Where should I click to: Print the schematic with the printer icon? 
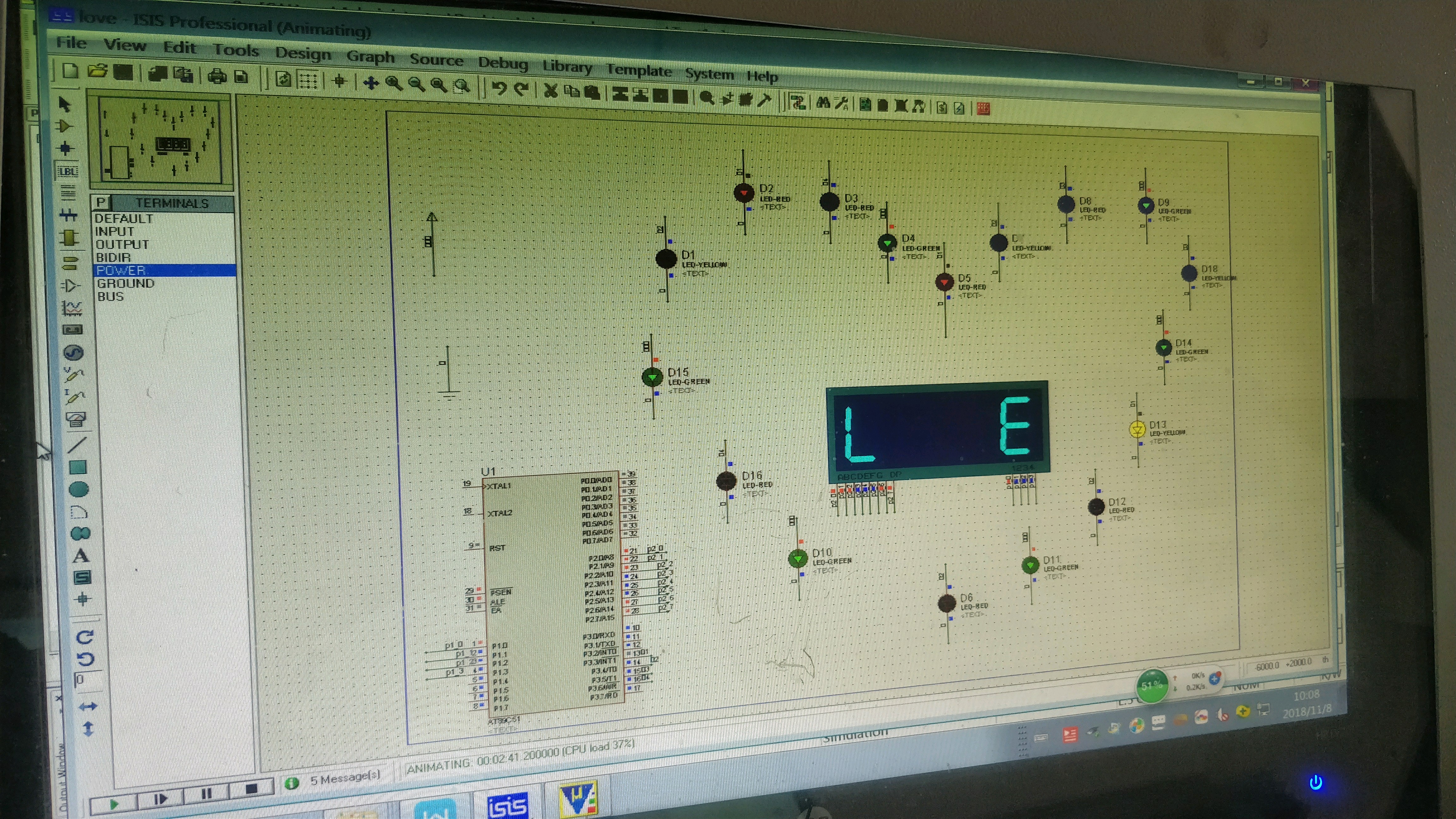[217, 76]
